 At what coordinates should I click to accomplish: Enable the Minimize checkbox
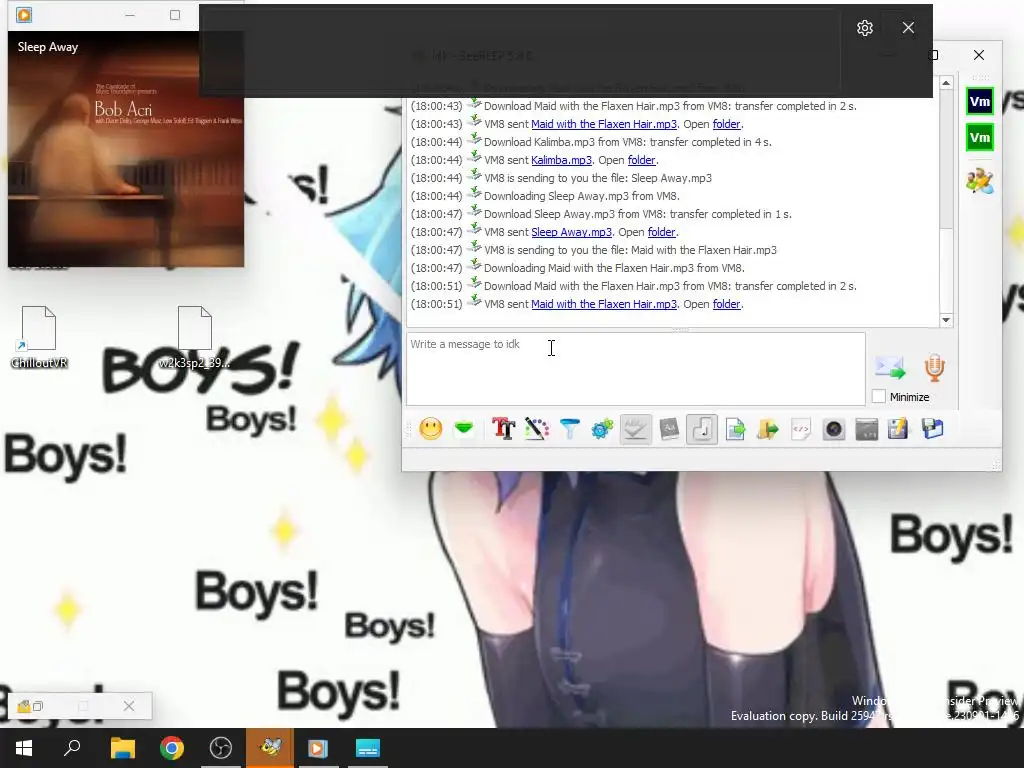[x=879, y=396]
